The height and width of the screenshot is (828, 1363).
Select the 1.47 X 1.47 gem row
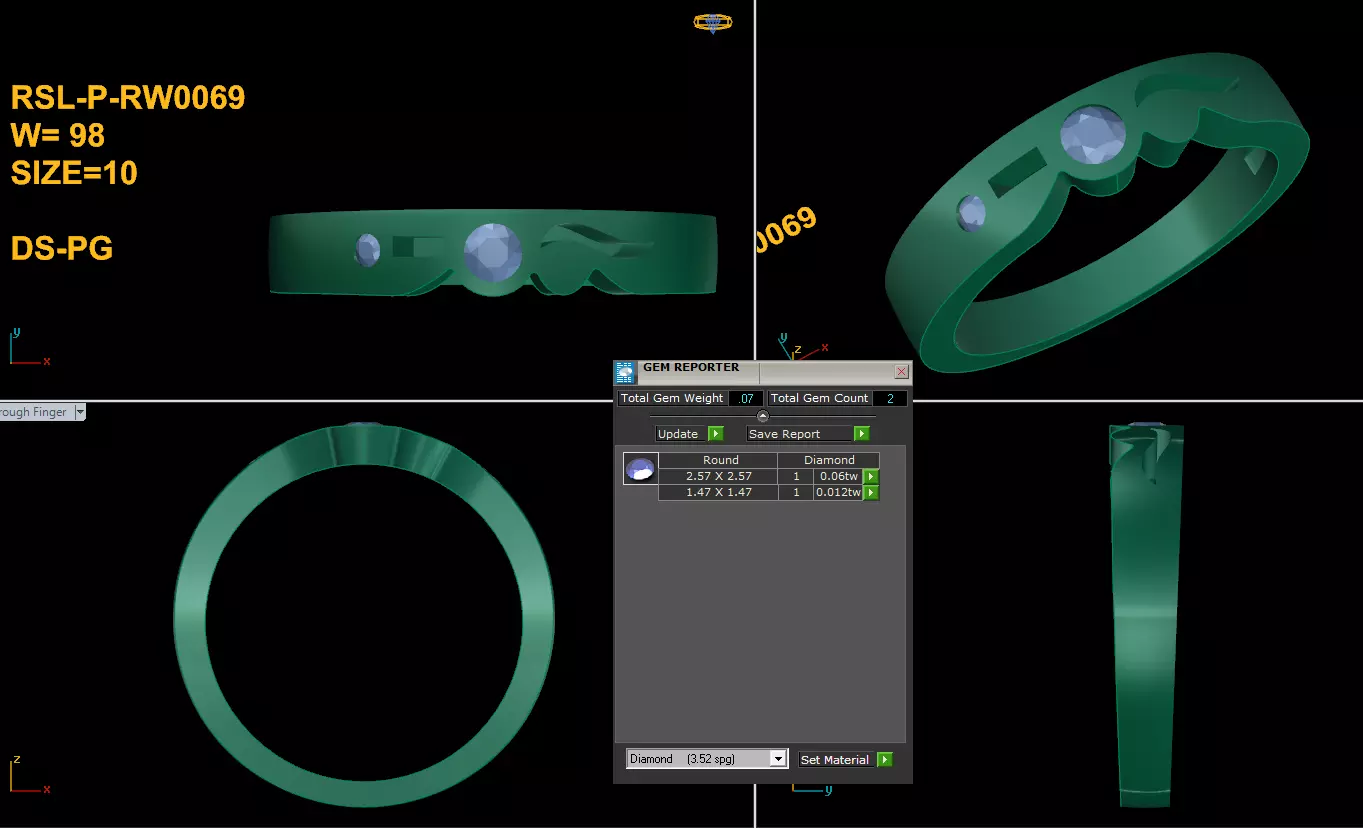coord(760,493)
